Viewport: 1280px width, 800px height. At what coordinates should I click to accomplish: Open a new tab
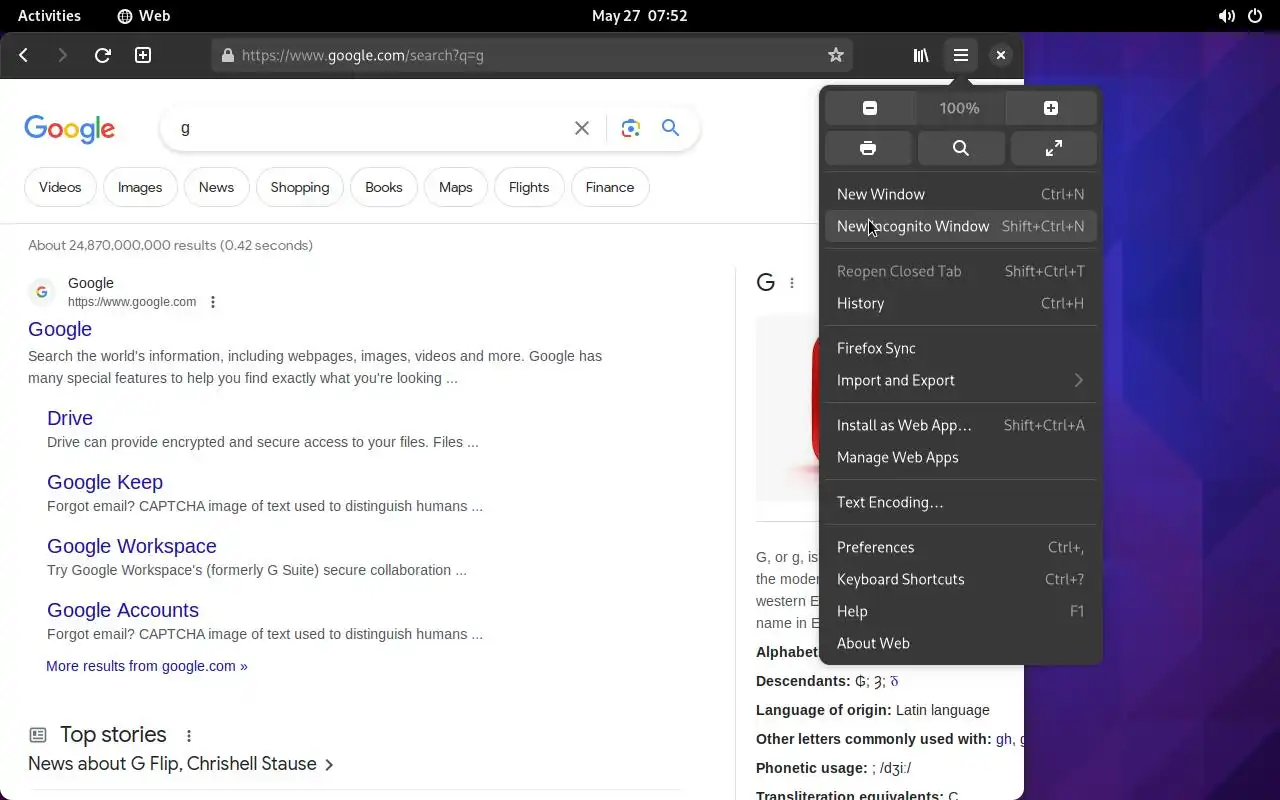143,55
